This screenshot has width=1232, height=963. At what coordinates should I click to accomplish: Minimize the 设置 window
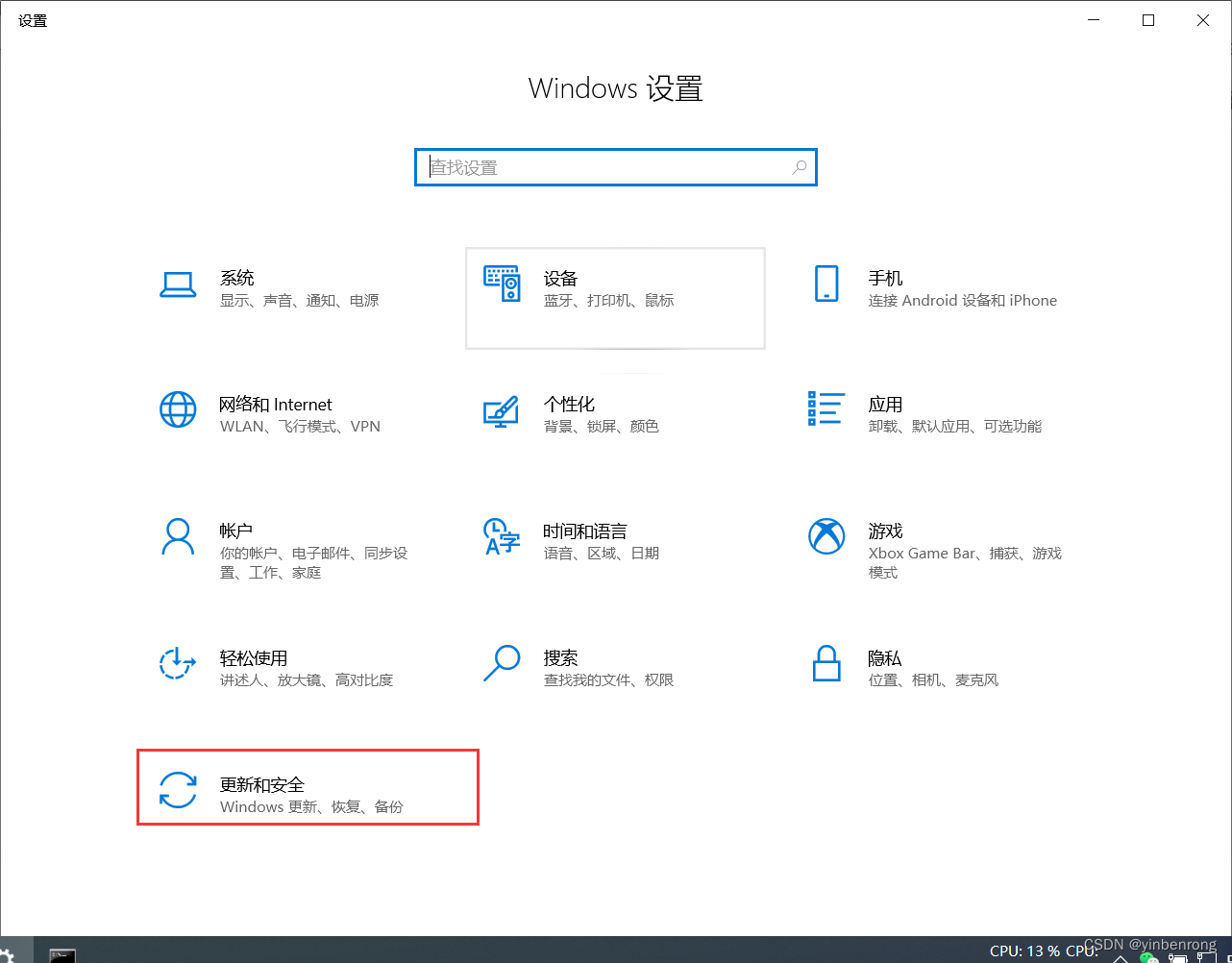[x=1094, y=20]
